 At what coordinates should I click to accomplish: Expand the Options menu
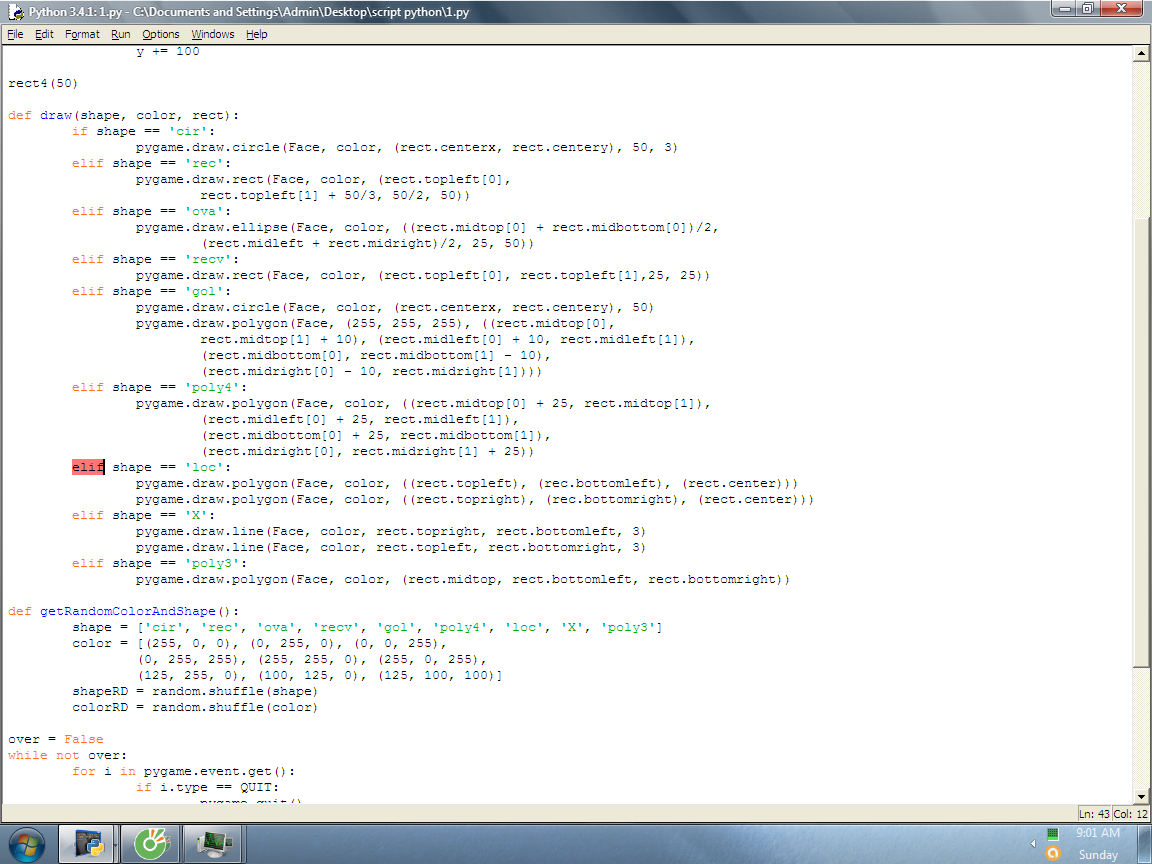(x=160, y=34)
